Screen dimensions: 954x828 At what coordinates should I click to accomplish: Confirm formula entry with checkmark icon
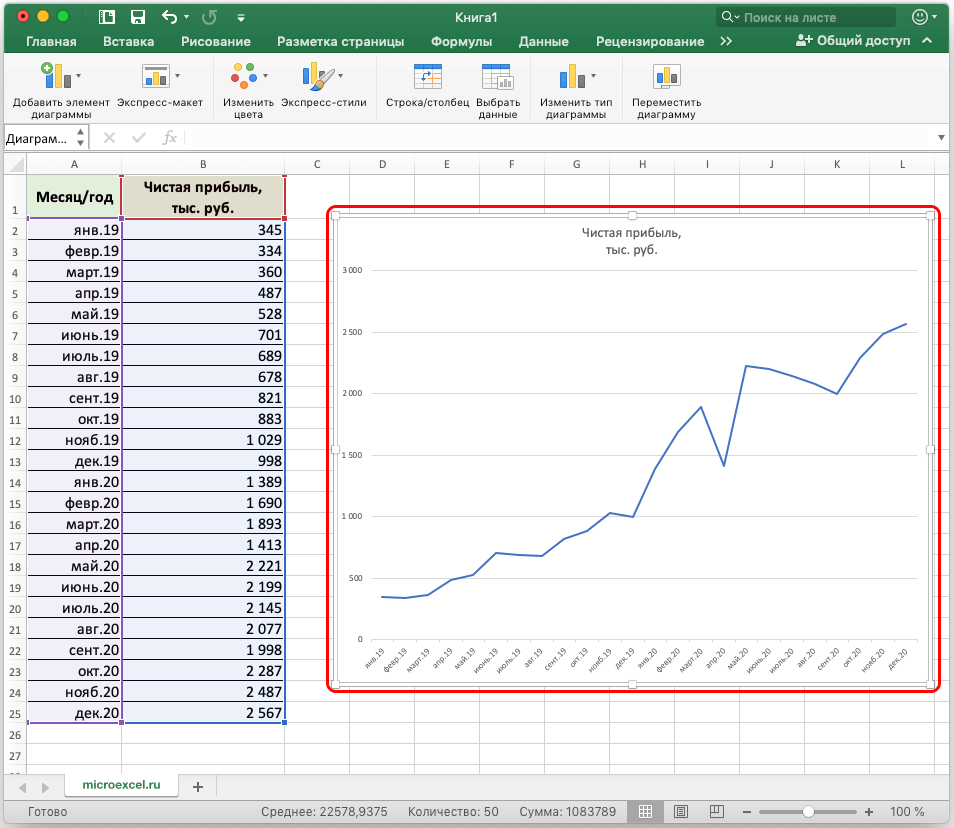[x=139, y=138]
